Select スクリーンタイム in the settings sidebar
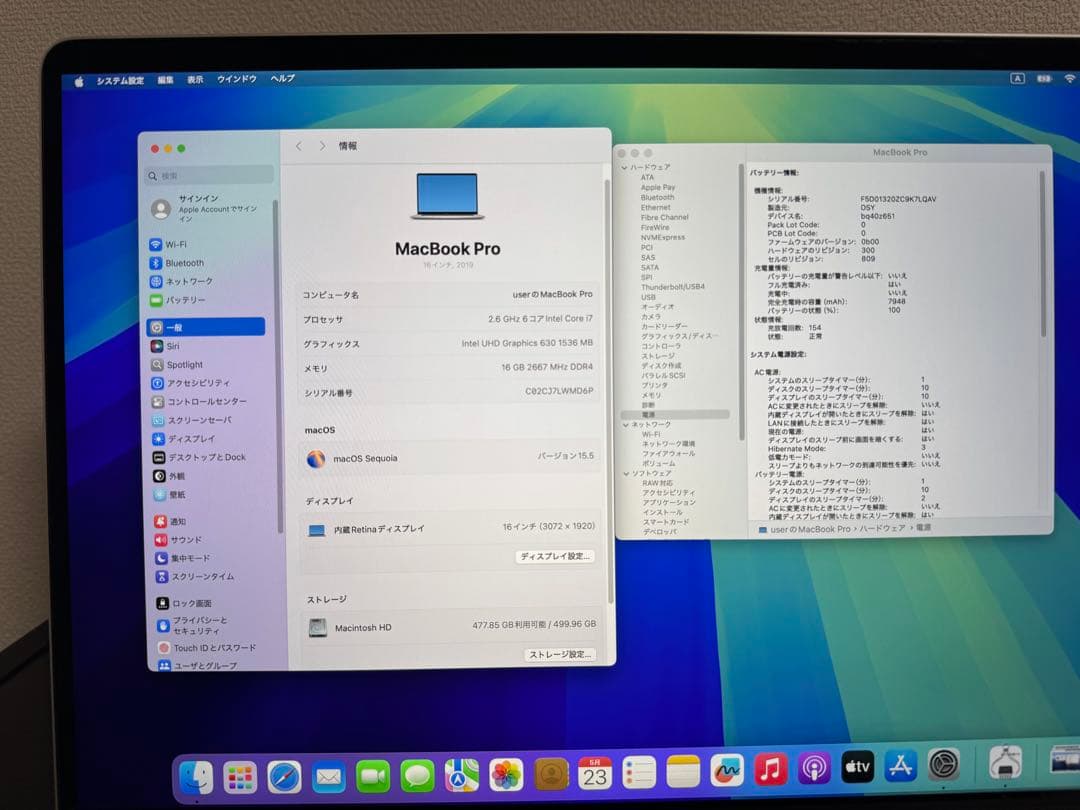This screenshot has height=810, width=1080. point(196,577)
